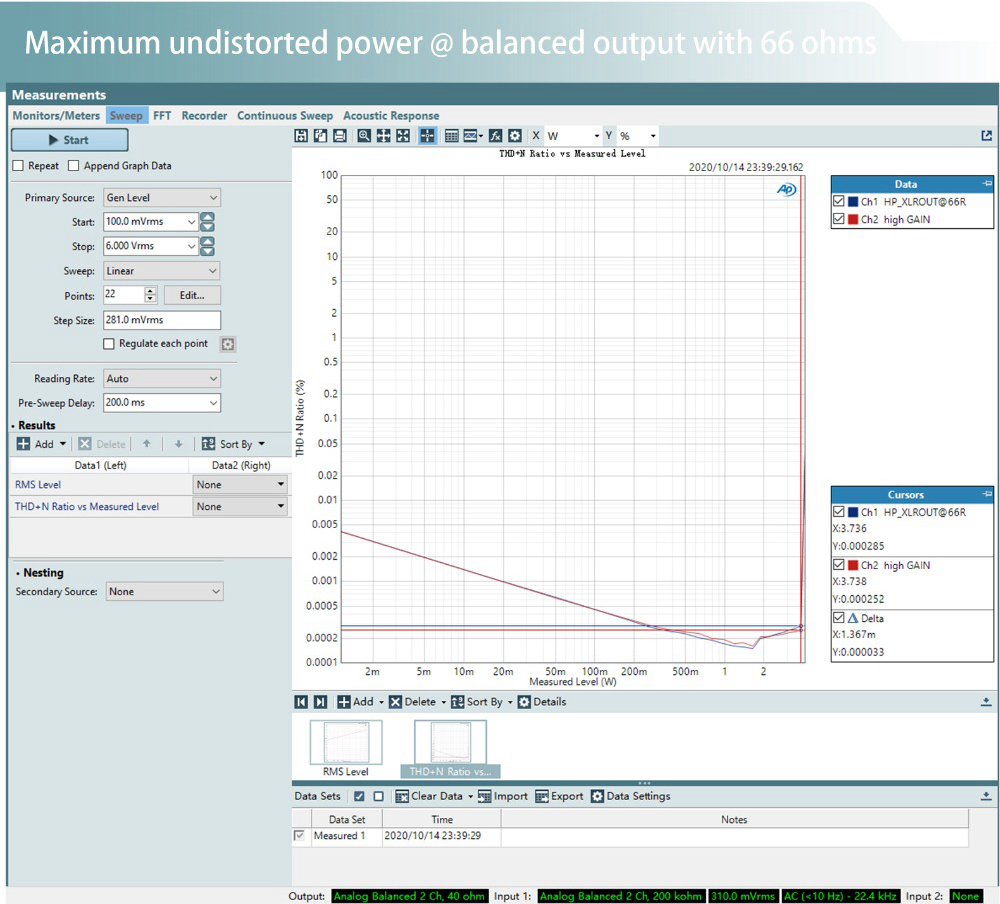Pop out the graph window icon
Screen dimensions: 1000x904
pyautogui.click(x=987, y=136)
